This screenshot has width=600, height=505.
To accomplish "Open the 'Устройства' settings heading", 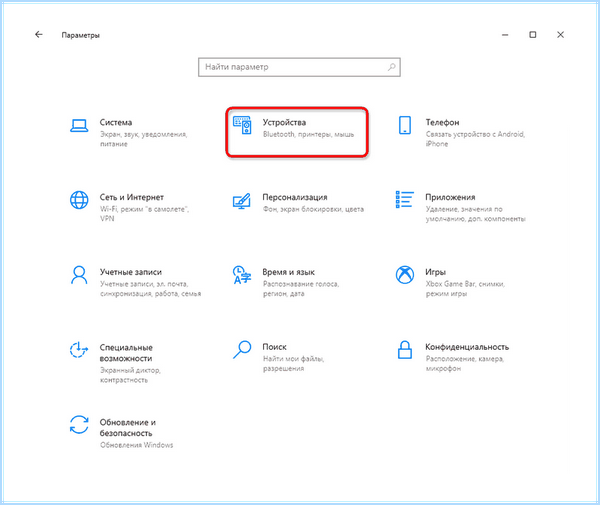I will 284,122.
